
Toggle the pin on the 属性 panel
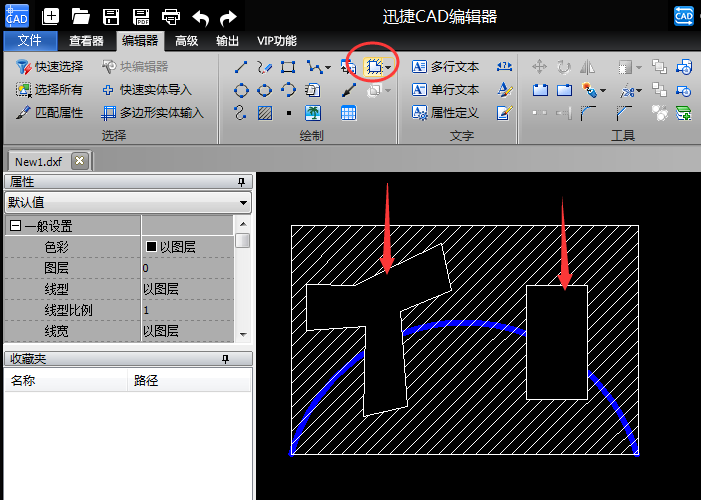(x=241, y=182)
